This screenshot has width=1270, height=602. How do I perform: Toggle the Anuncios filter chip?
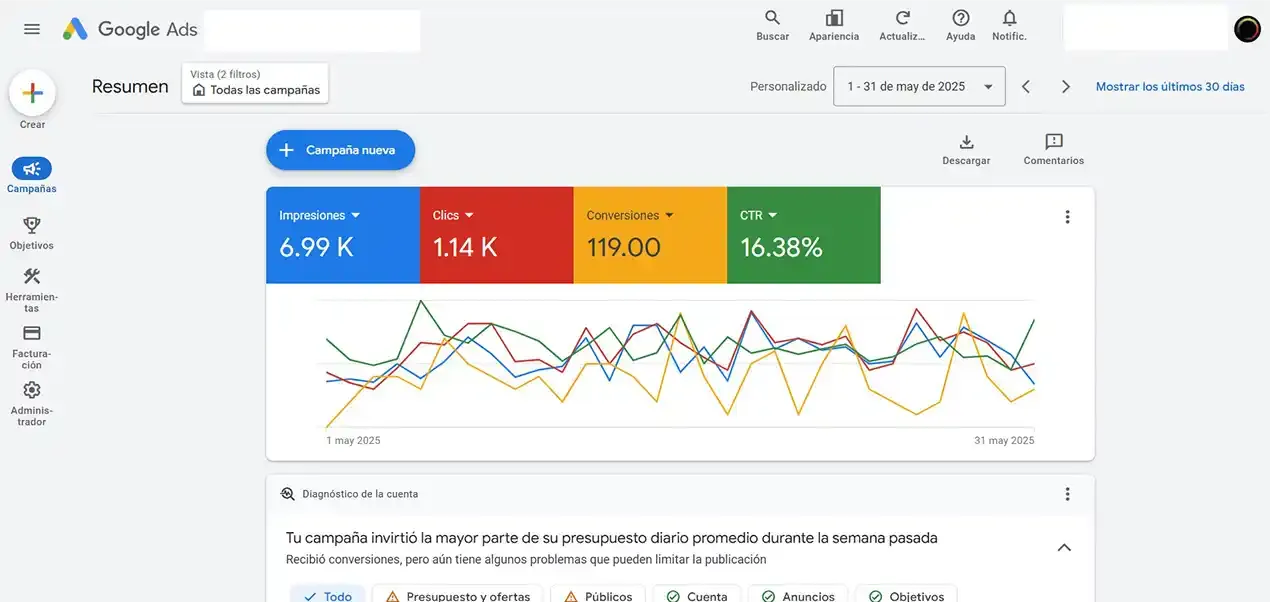point(797,594)
